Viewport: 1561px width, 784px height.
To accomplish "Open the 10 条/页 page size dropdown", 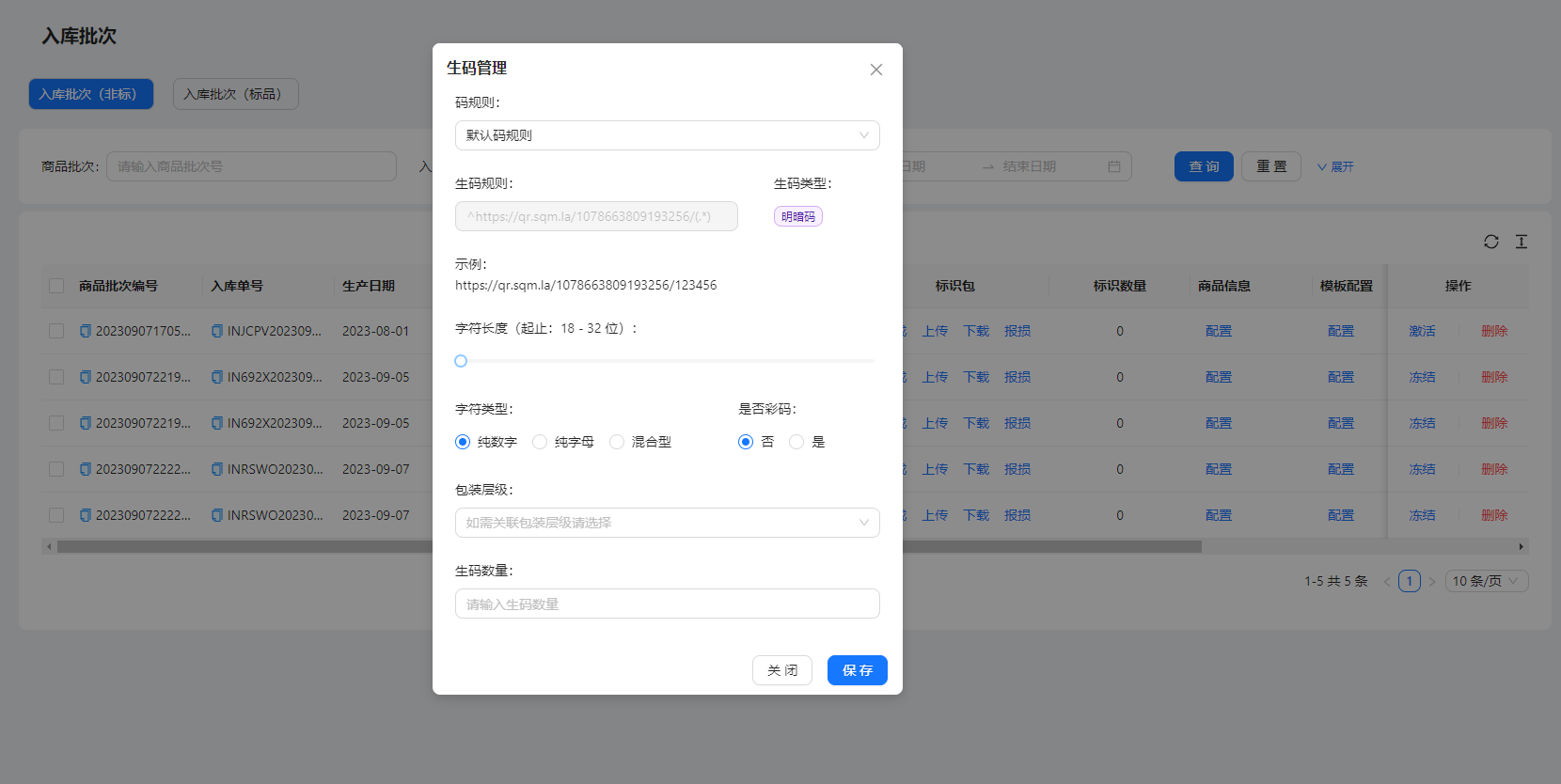I will [1487, 581].
